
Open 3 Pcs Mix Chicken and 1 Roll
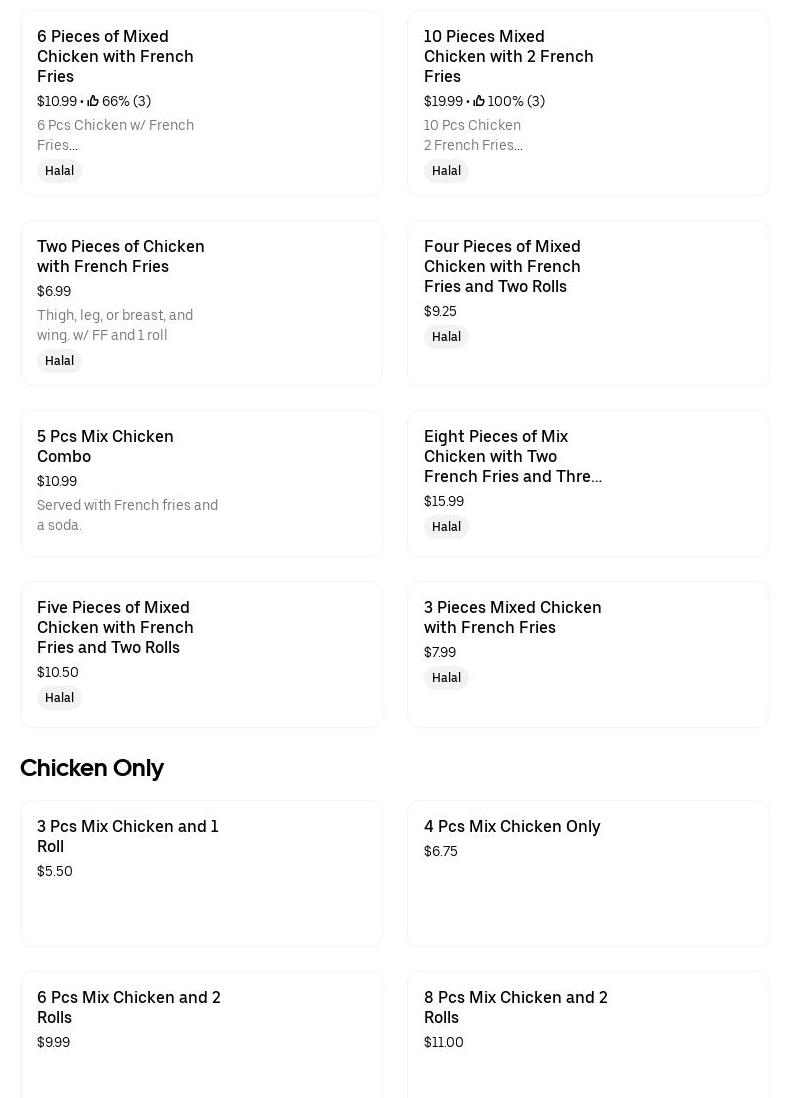[x=127, y=836]
